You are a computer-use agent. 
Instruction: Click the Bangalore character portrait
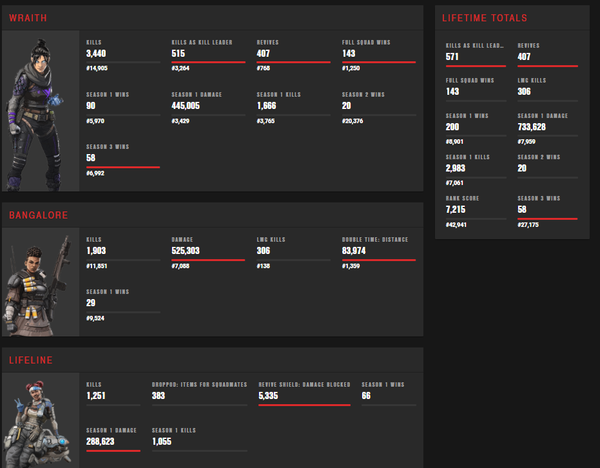[x=40, y=282]
